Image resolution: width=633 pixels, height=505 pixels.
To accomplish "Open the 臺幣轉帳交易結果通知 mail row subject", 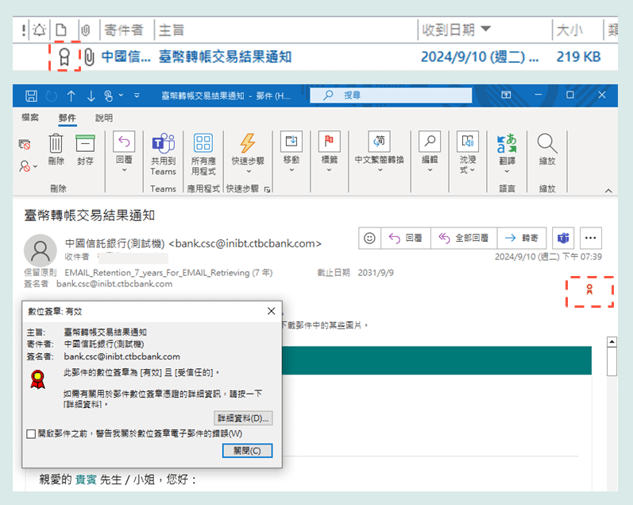I will click(x=225, y=57).
